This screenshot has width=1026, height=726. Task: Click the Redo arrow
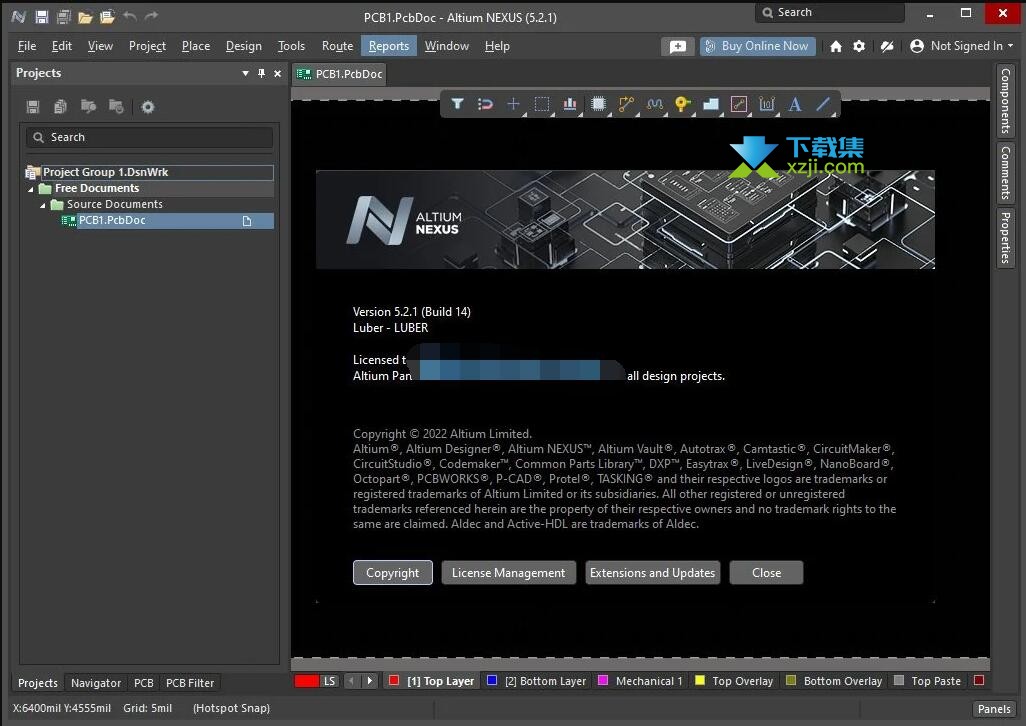tap(151, 16)
